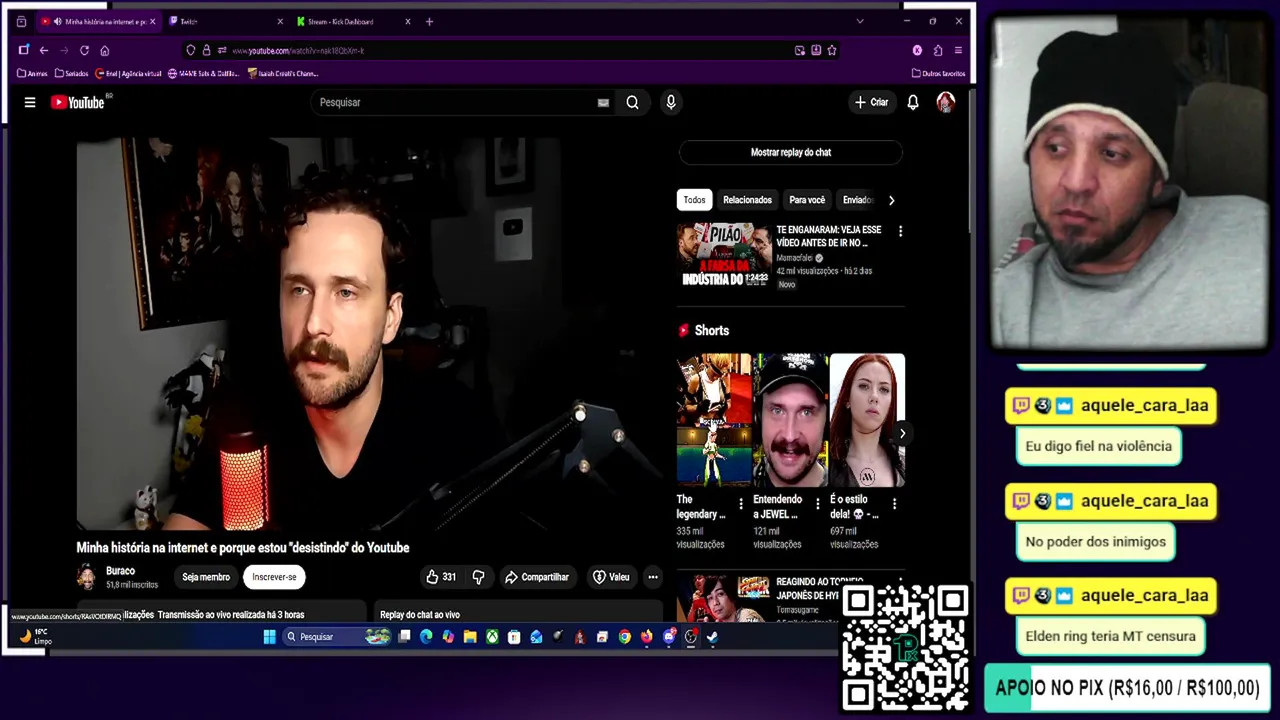Go back with the browser back arrow
This screenshot has height=720, width=1280.
coord(44,50)
